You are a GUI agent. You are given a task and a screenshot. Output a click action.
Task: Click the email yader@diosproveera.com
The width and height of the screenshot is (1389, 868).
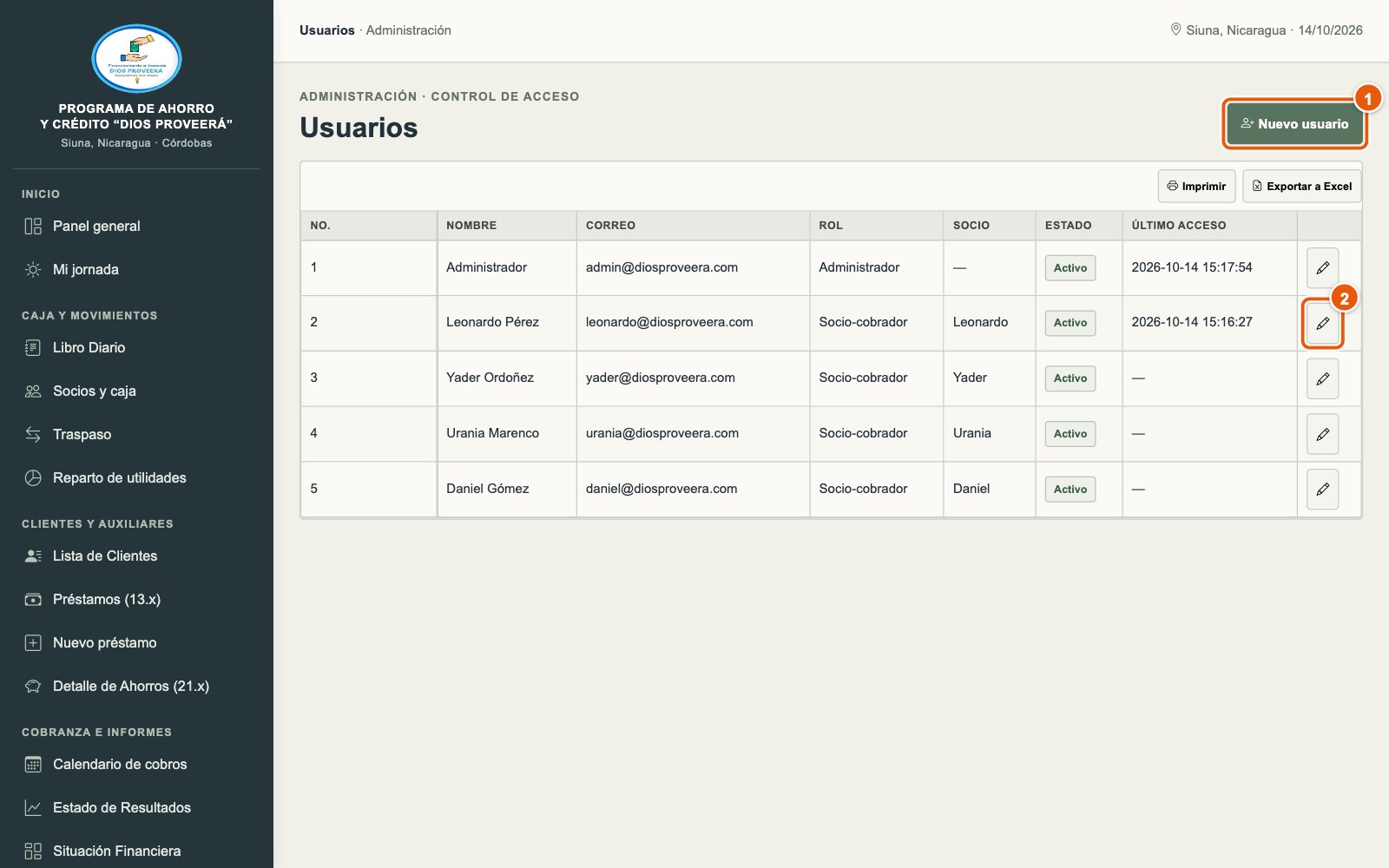(x=661, y=378)
